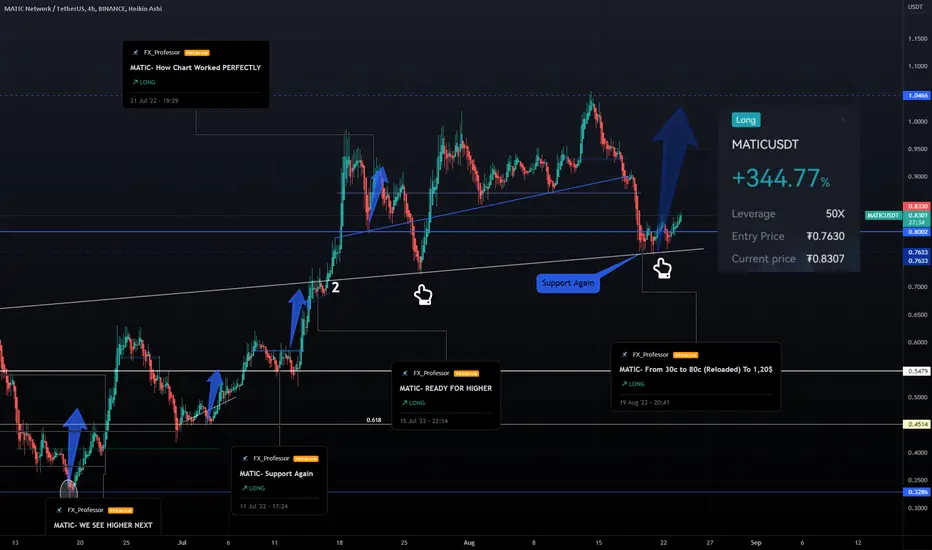Click the LONG tag in 'From 30c to 80c' card
Viewport: 932px width, 550px height.
[x=632, y=384]
